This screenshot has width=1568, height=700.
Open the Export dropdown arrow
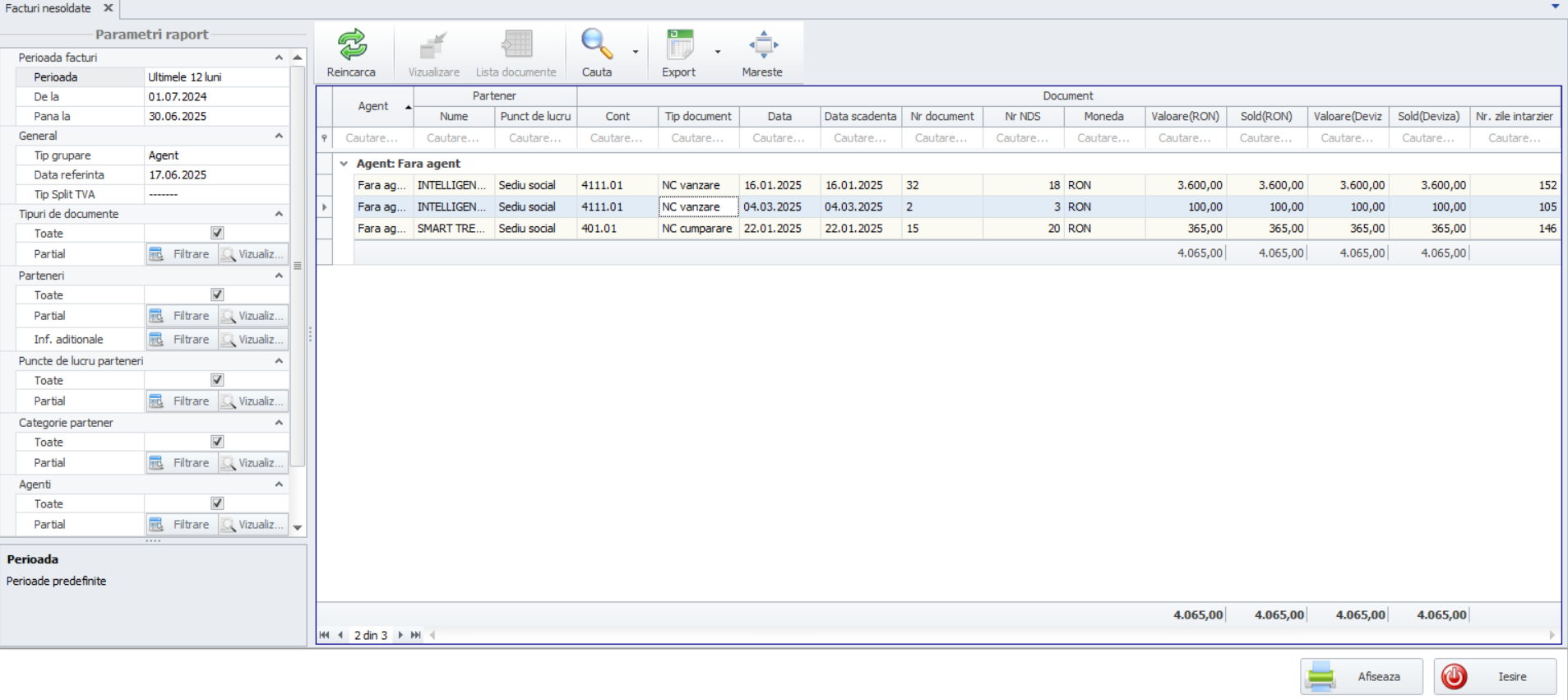pyautogui.click(x=718, y=52)
